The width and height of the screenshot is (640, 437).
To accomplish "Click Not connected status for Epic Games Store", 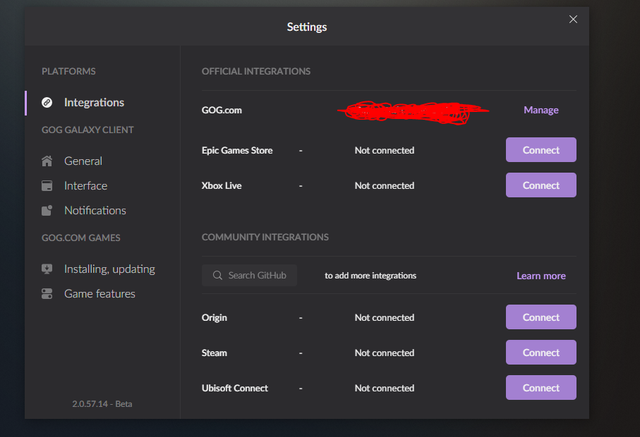I will coord(384,151).
